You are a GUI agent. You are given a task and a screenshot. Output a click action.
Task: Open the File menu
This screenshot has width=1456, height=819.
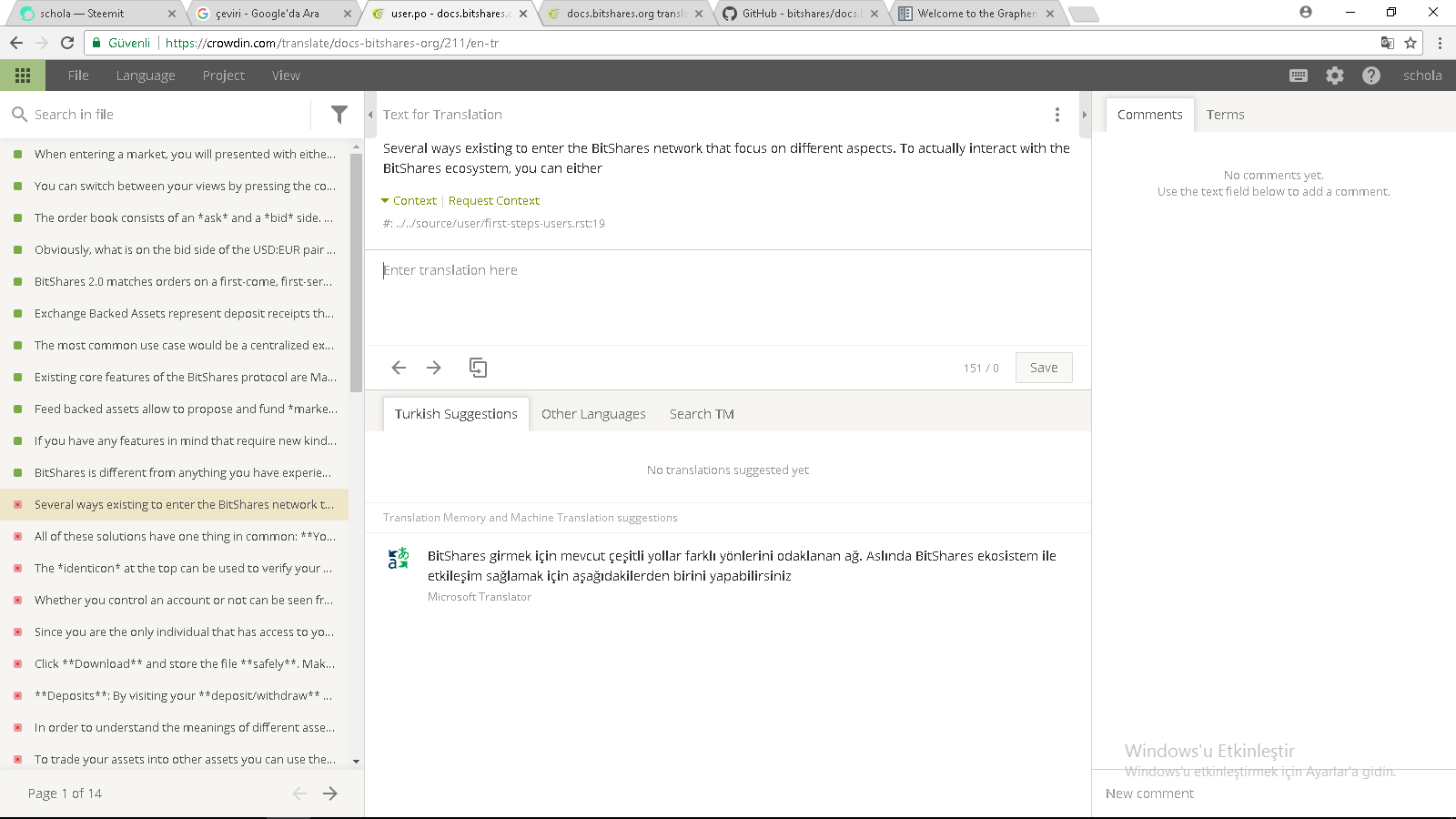click(78, 76)
